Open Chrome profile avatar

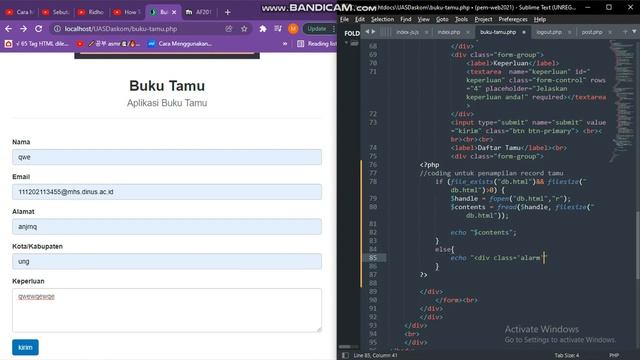[293, 29]
